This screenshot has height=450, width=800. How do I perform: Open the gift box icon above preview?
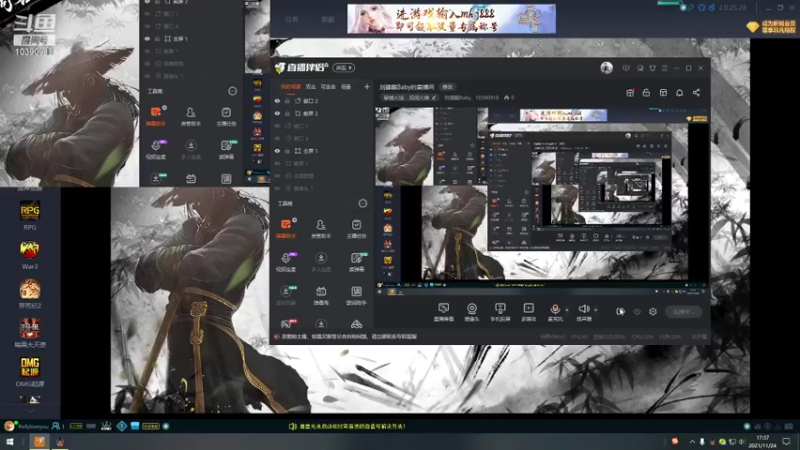630,92
